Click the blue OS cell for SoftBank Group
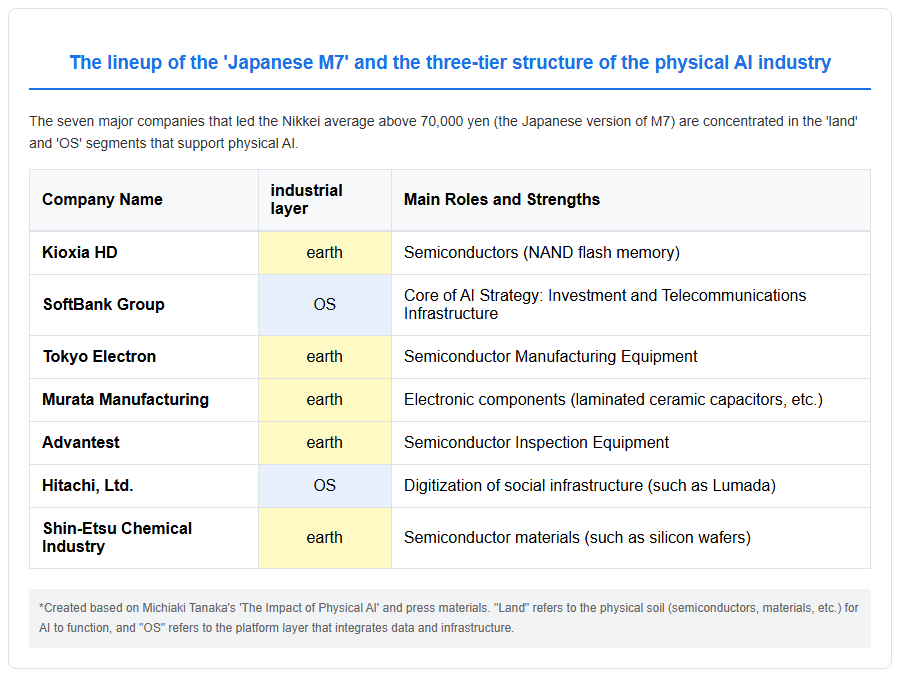The height and width of the screenshot is (685, 900). click(325, 304)
